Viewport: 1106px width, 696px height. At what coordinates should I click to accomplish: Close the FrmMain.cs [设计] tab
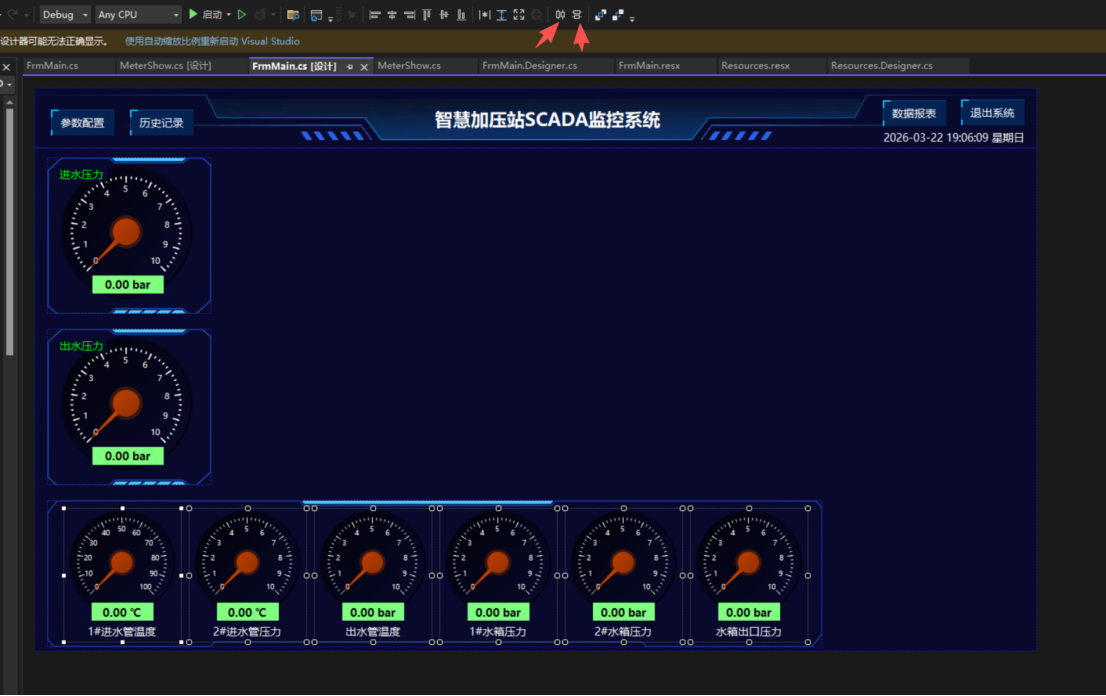364,66
